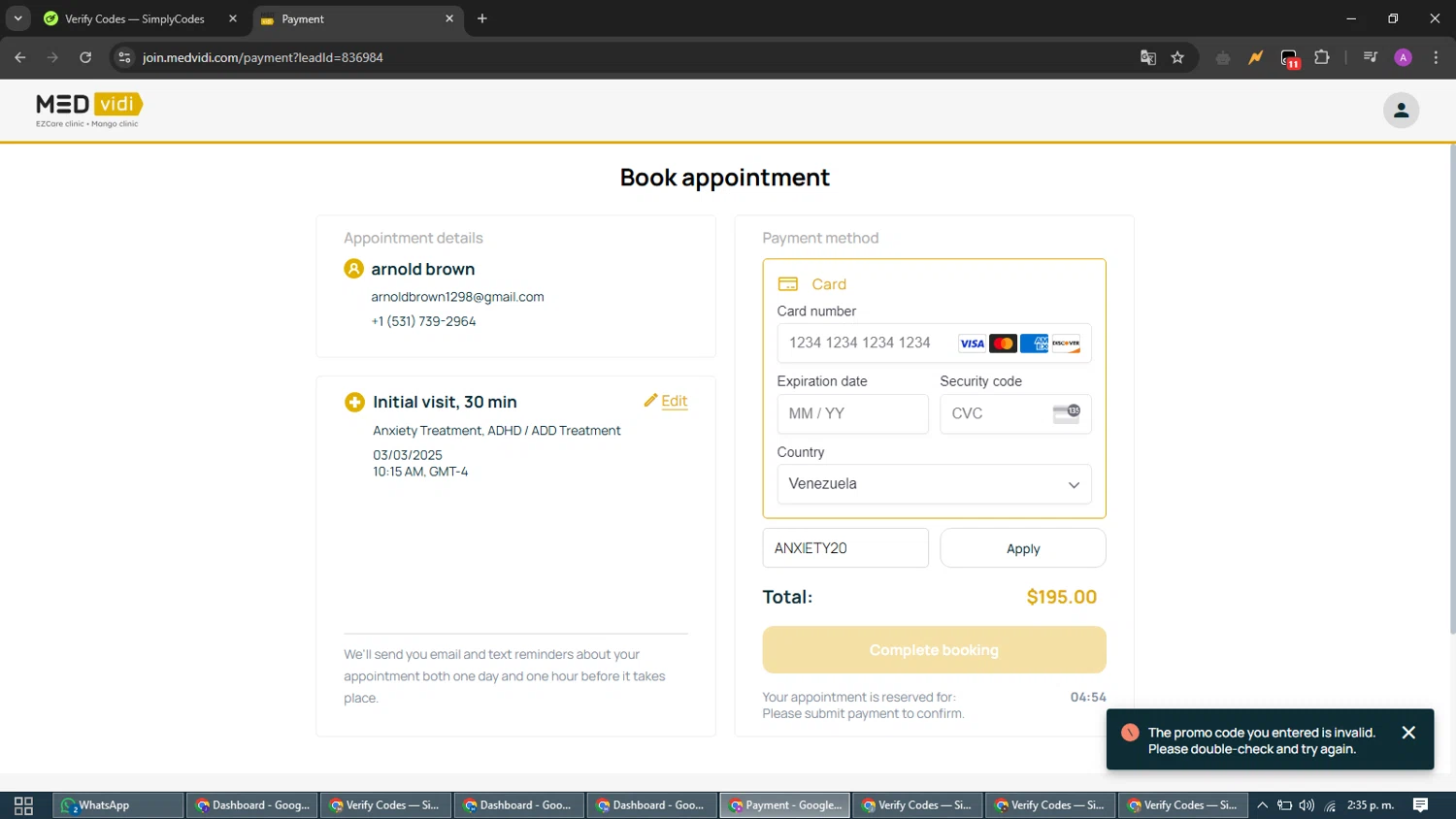Viewport: 1456px width, 819px height.
Task: Click the pencil icon next to Edit
Action: (650, 401)
